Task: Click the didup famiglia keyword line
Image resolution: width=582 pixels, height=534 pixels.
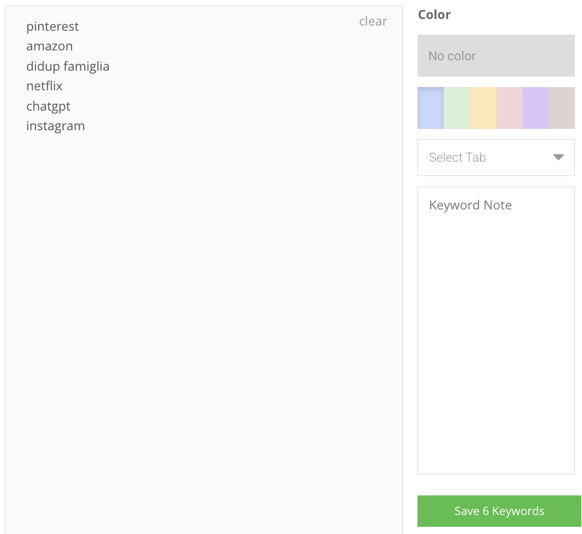Action: click(68, 66)
